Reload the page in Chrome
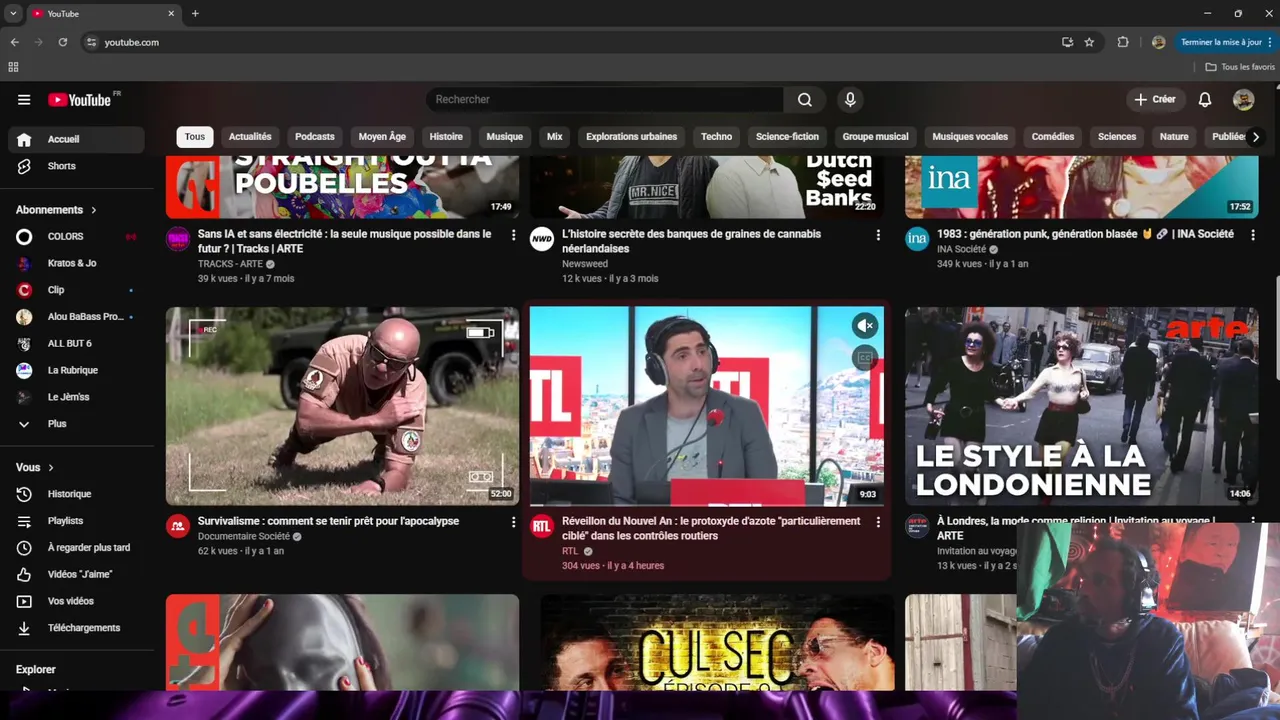This screenshot has height=720, width=1280. (62, 42)
